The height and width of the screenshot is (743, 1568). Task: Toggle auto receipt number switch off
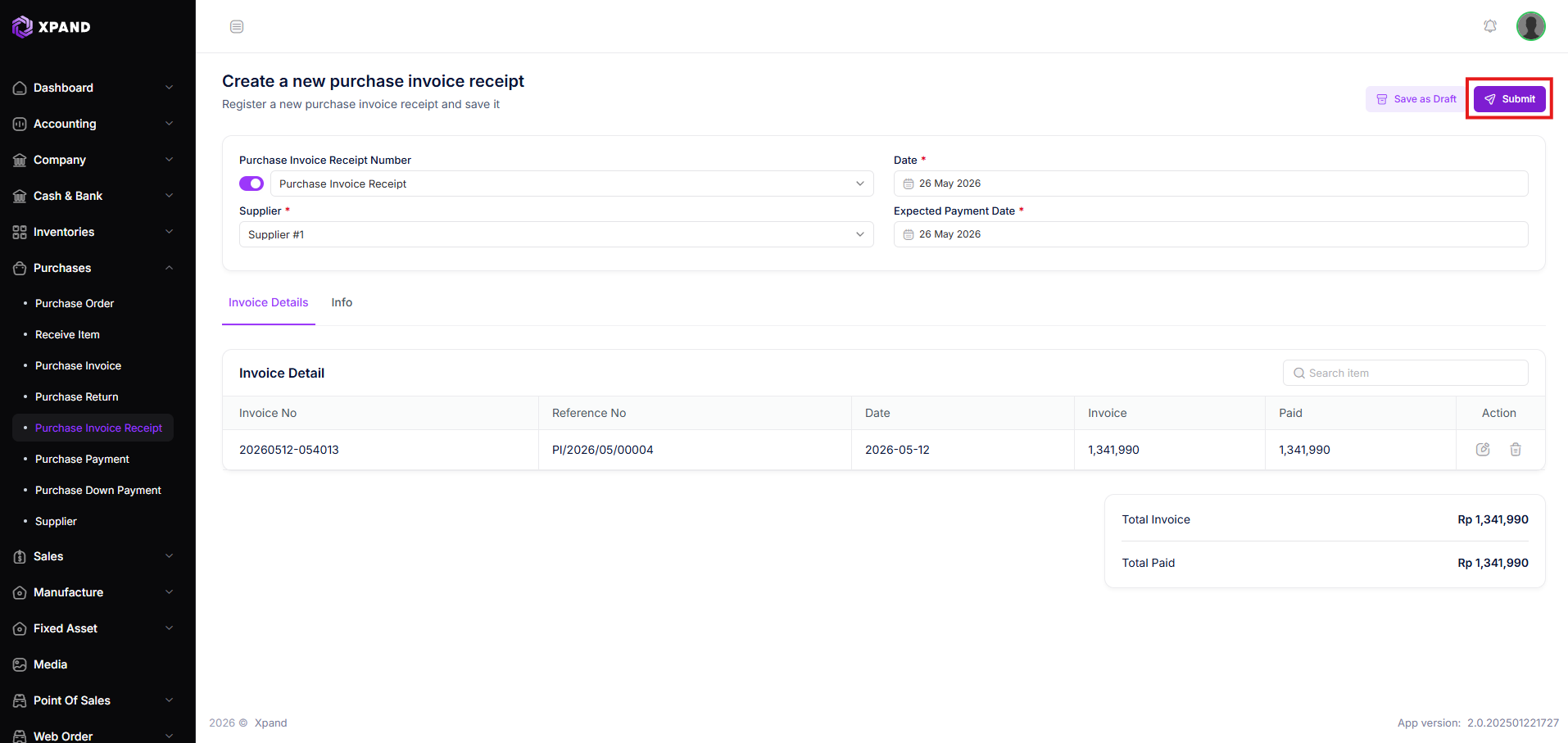[x=252, y=183]
